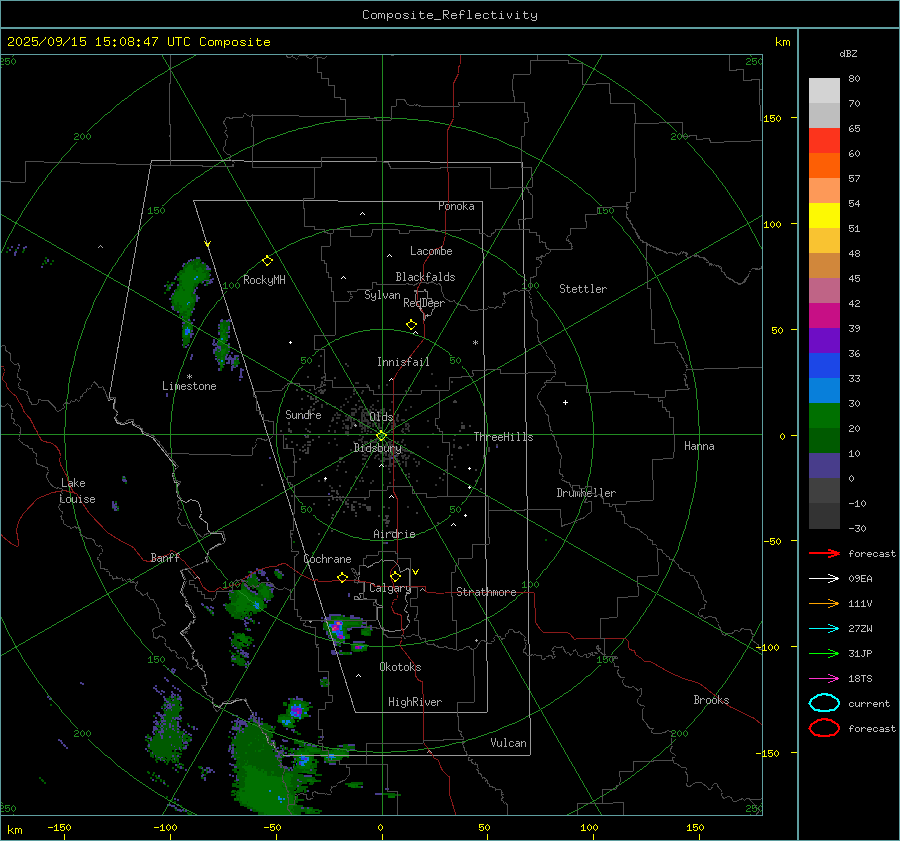Select the red swatch in dBZ scale
The width and height of the screenshot is (900, 841).
tap(824, 140)
